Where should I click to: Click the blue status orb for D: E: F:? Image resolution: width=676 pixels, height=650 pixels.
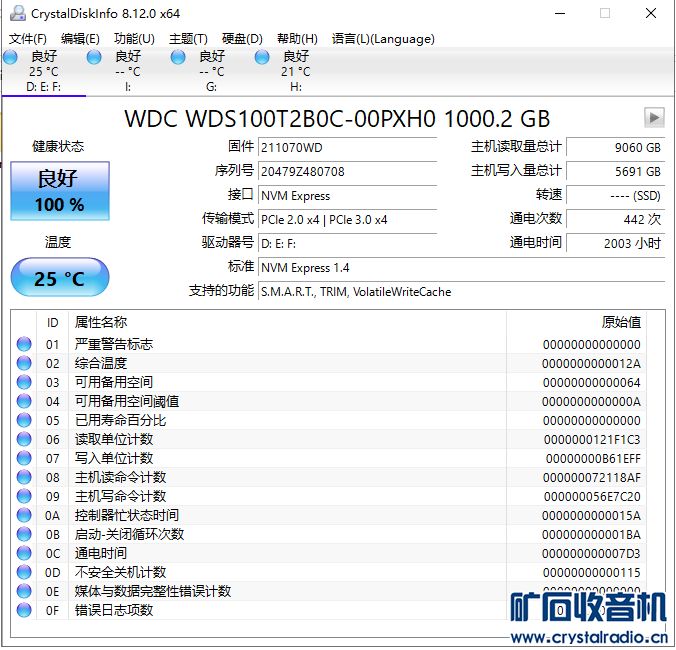10,57
